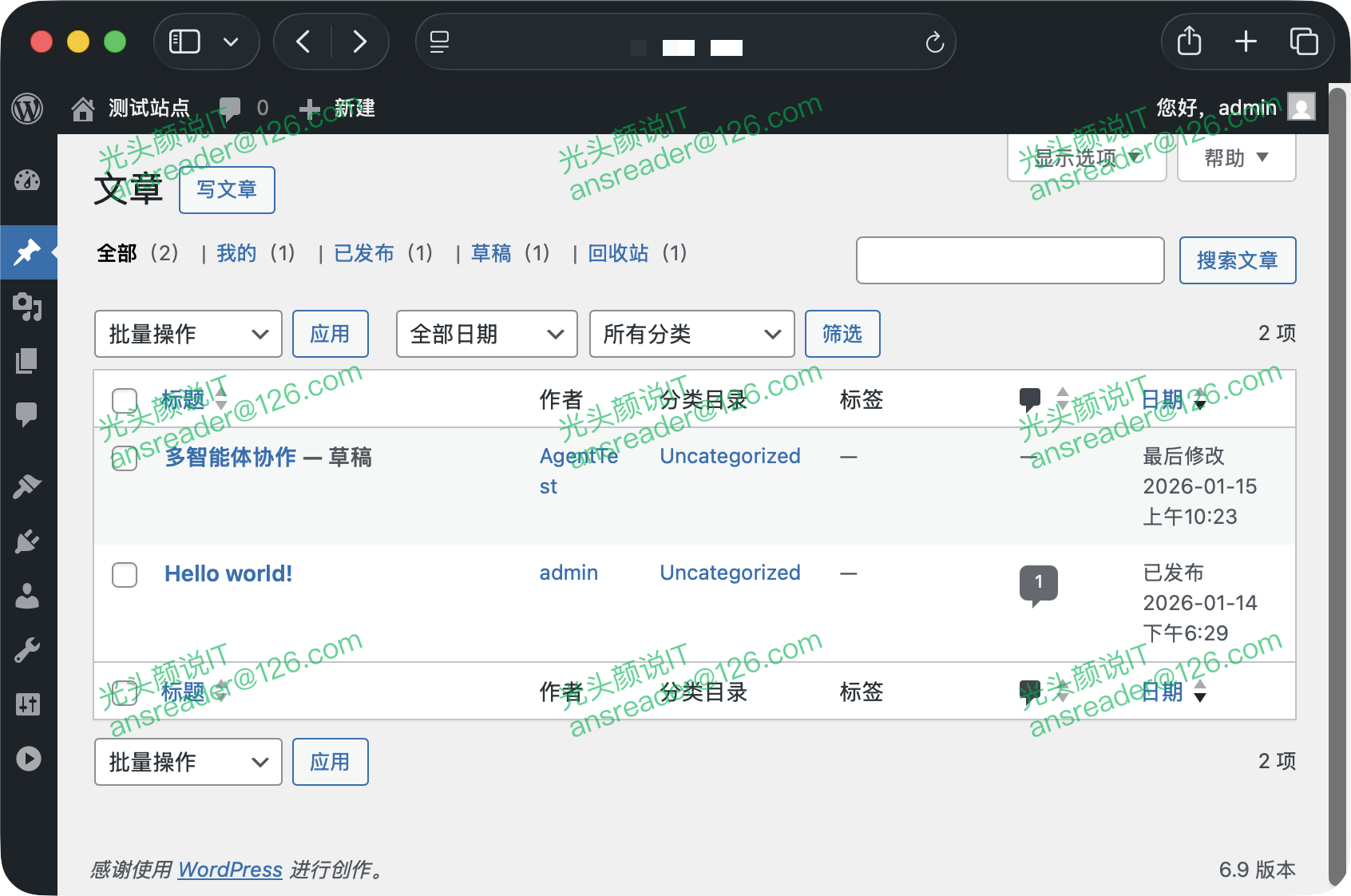Click the WordPress logo in the admin bar
This screenshot has width=1351, height=896.
[26, 108]
